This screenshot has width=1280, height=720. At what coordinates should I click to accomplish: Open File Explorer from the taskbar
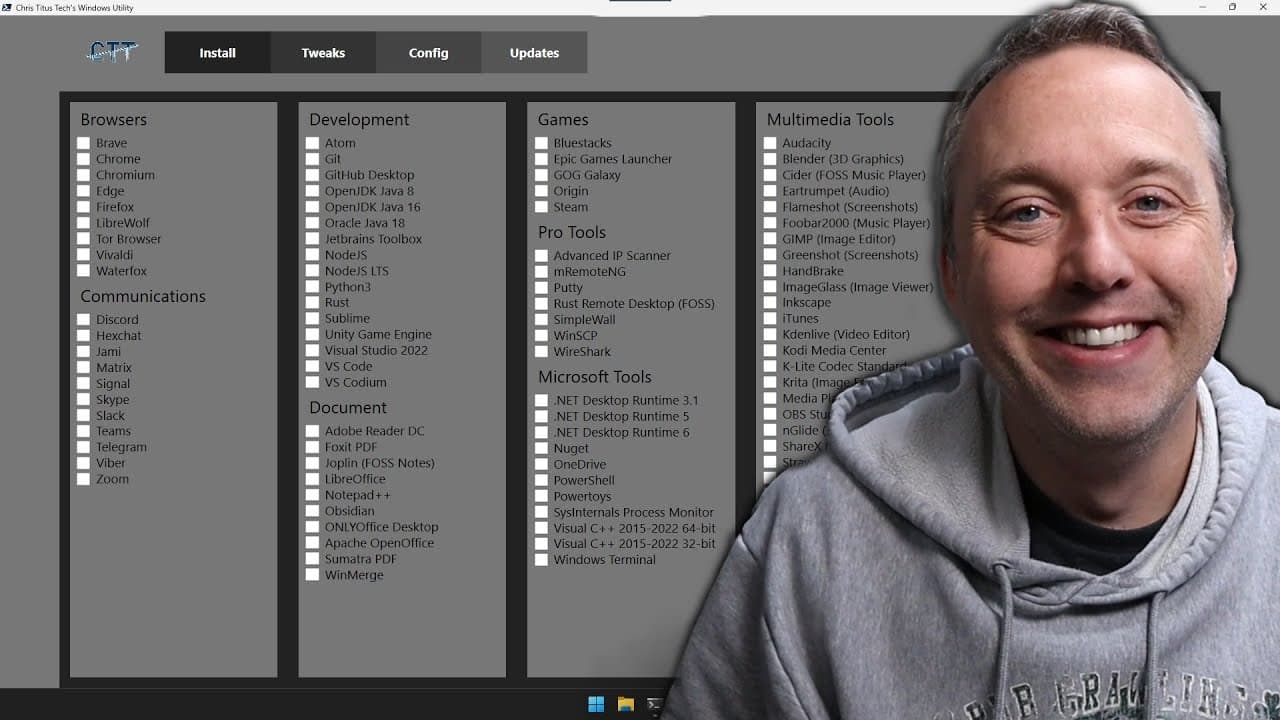click(626, 704)
